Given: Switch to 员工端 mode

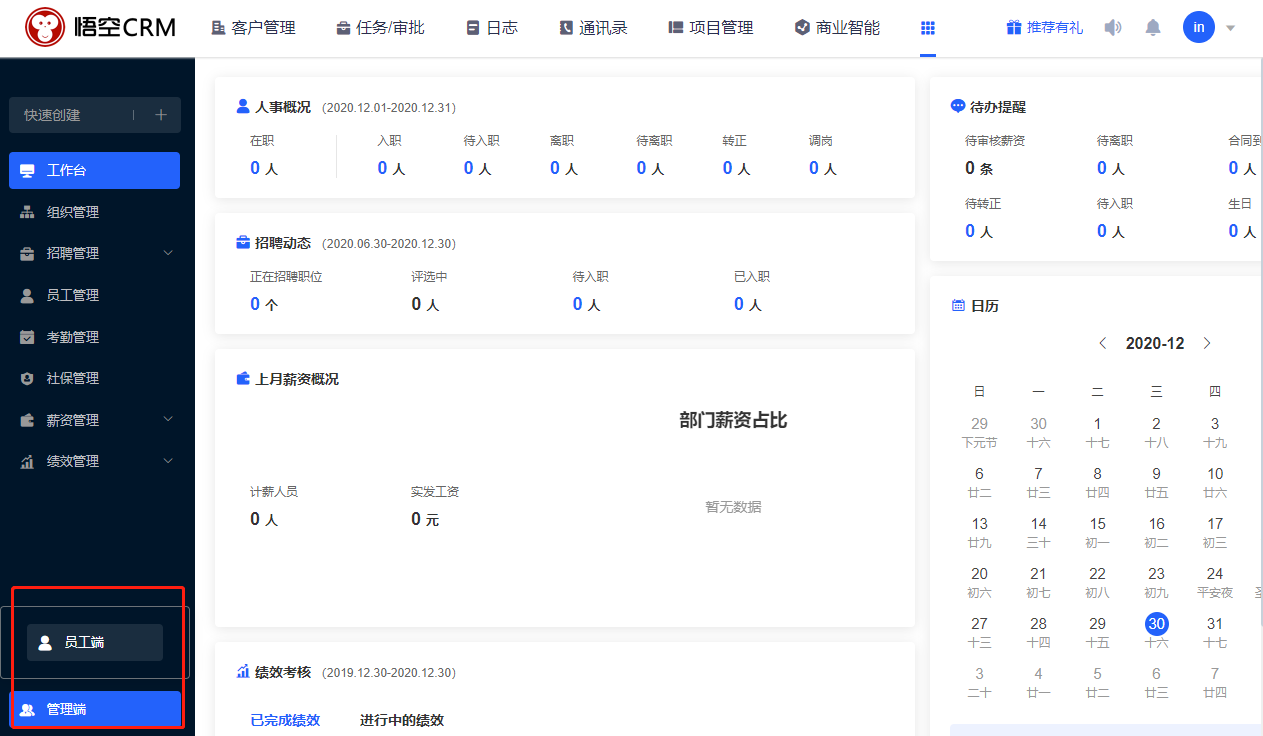Looking at the screenshot, I should click(95, 642).
